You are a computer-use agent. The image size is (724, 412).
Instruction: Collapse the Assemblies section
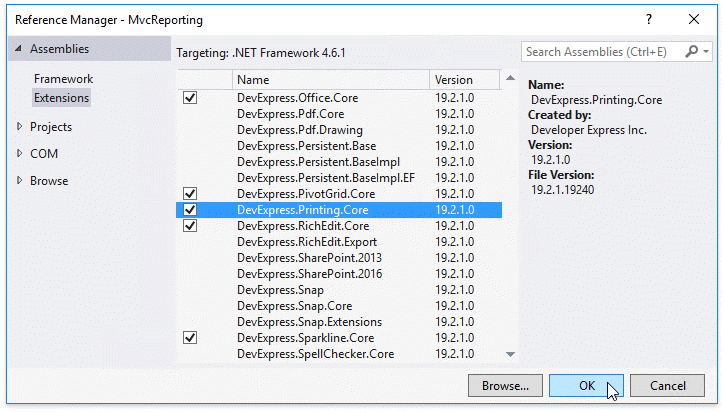(17, 49)
